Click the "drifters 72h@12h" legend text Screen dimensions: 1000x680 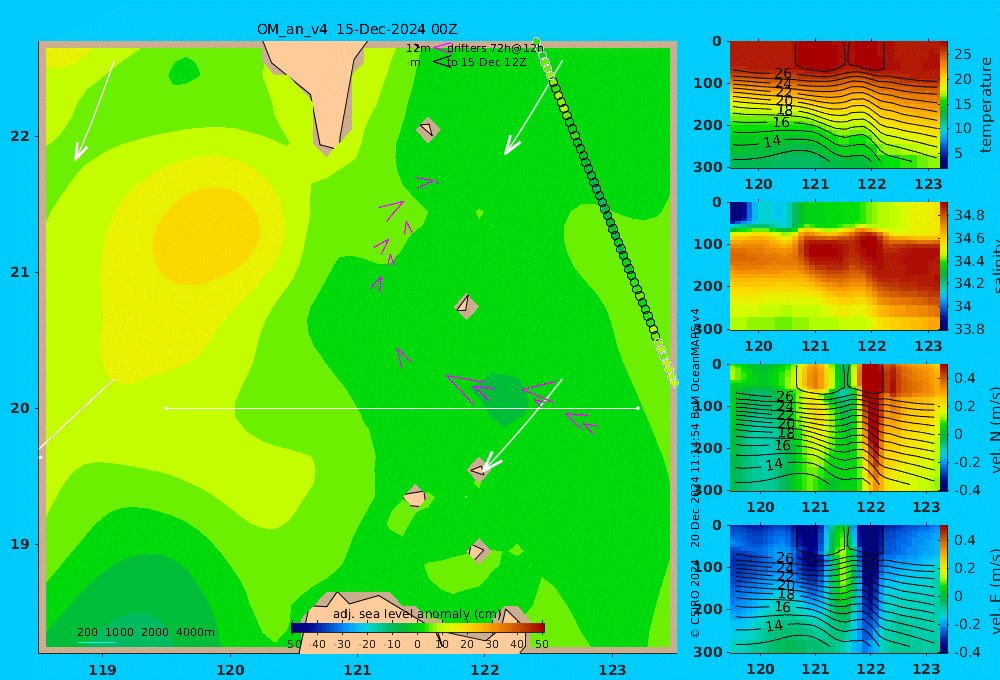tap(495, 48)
